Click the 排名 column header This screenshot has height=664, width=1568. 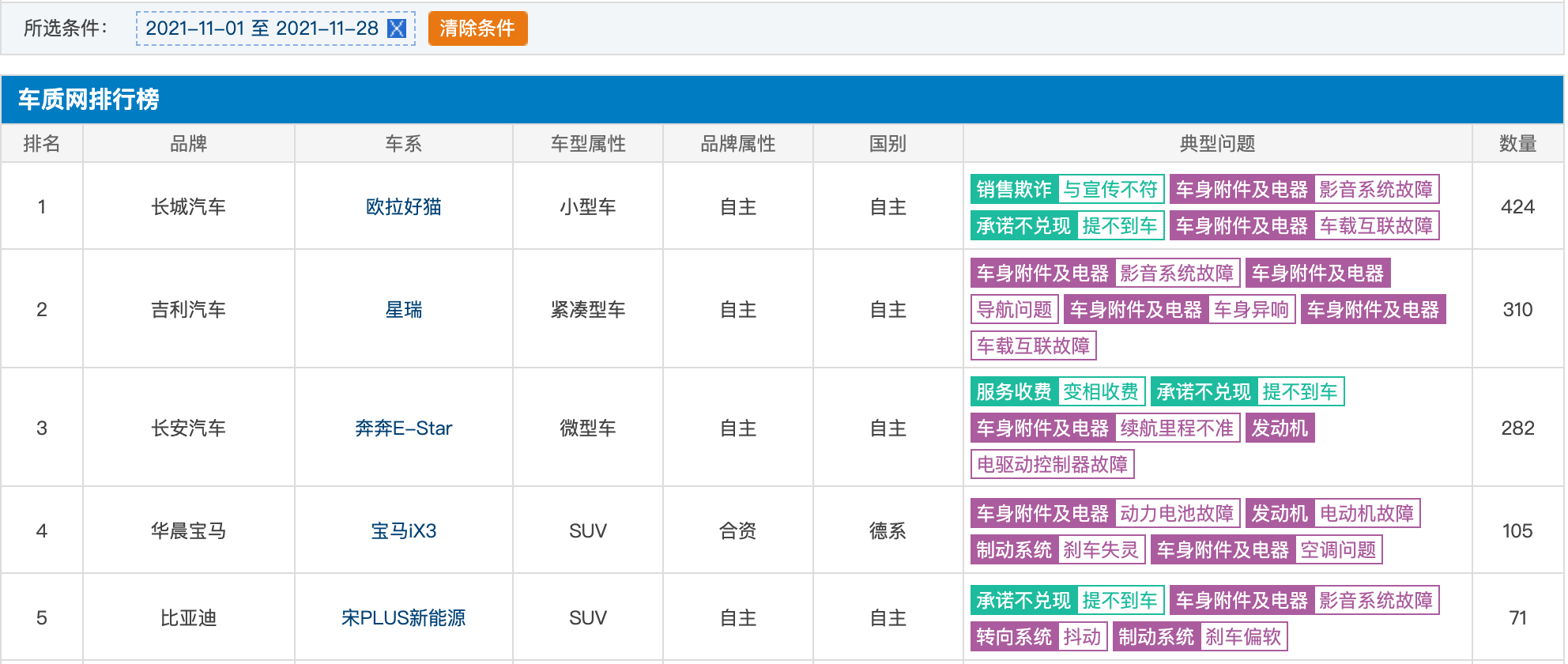(x=42, y=144)
